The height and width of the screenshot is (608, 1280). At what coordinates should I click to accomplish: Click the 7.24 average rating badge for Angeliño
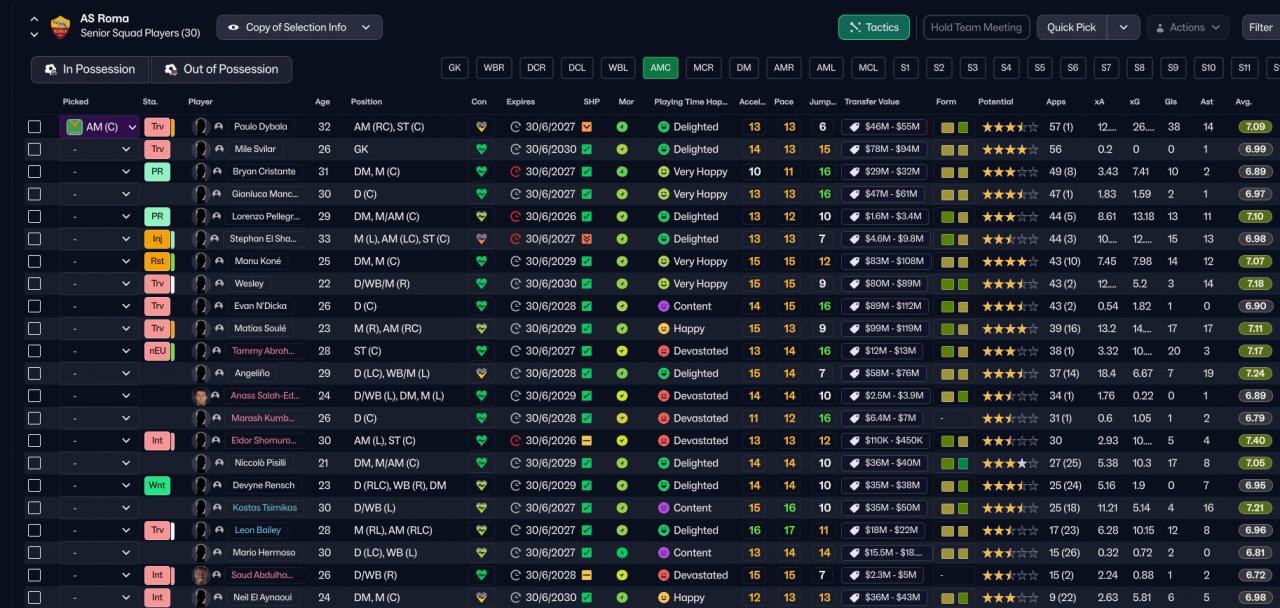click(x=1254, y=373)
